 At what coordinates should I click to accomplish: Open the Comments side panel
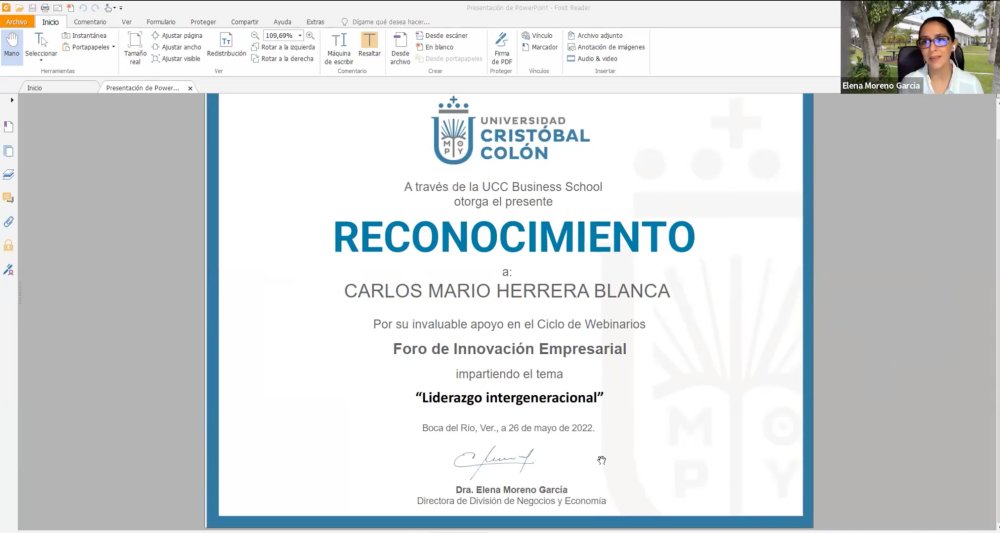(x=8, y=198)
